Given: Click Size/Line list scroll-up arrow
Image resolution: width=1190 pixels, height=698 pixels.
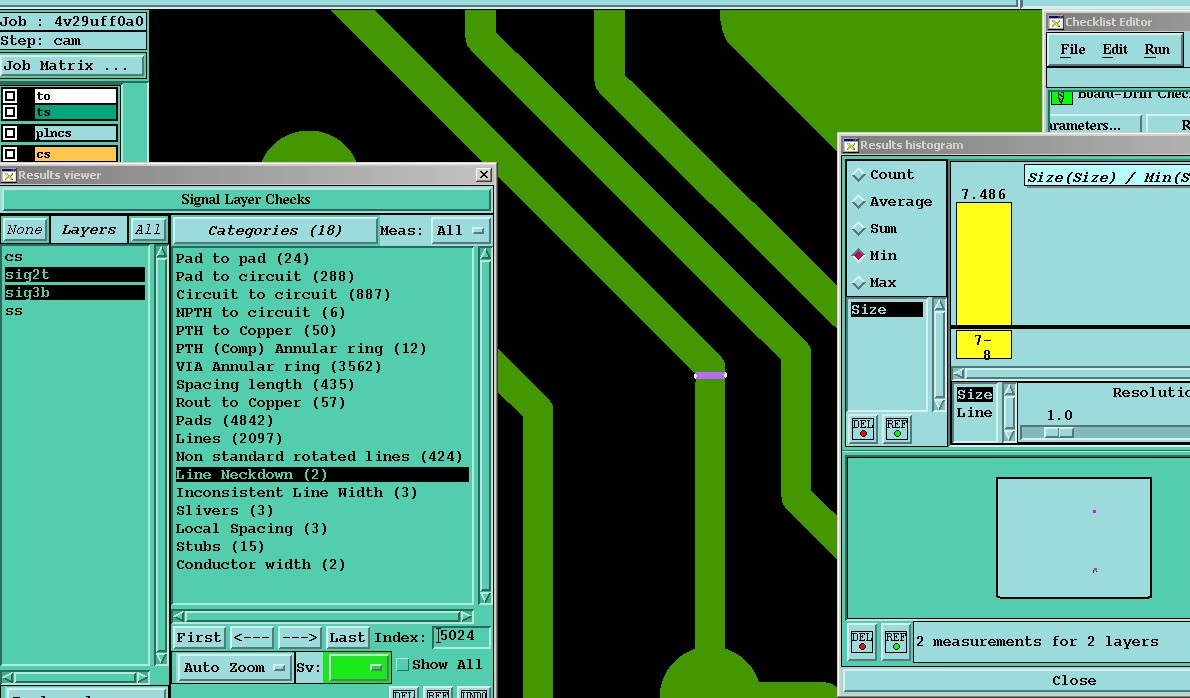Looking at the screenshot, I should pyautogui.click(x=1009, y=390).
